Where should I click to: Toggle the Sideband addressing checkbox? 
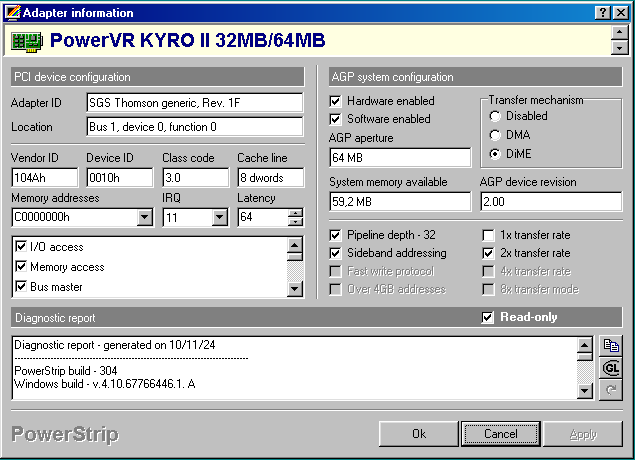336,253
